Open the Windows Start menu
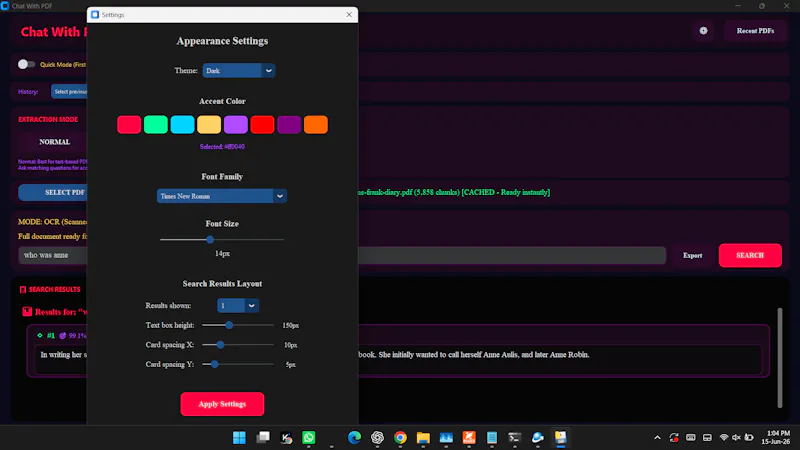This screenshot has height=450, width=800. (239, 437)
